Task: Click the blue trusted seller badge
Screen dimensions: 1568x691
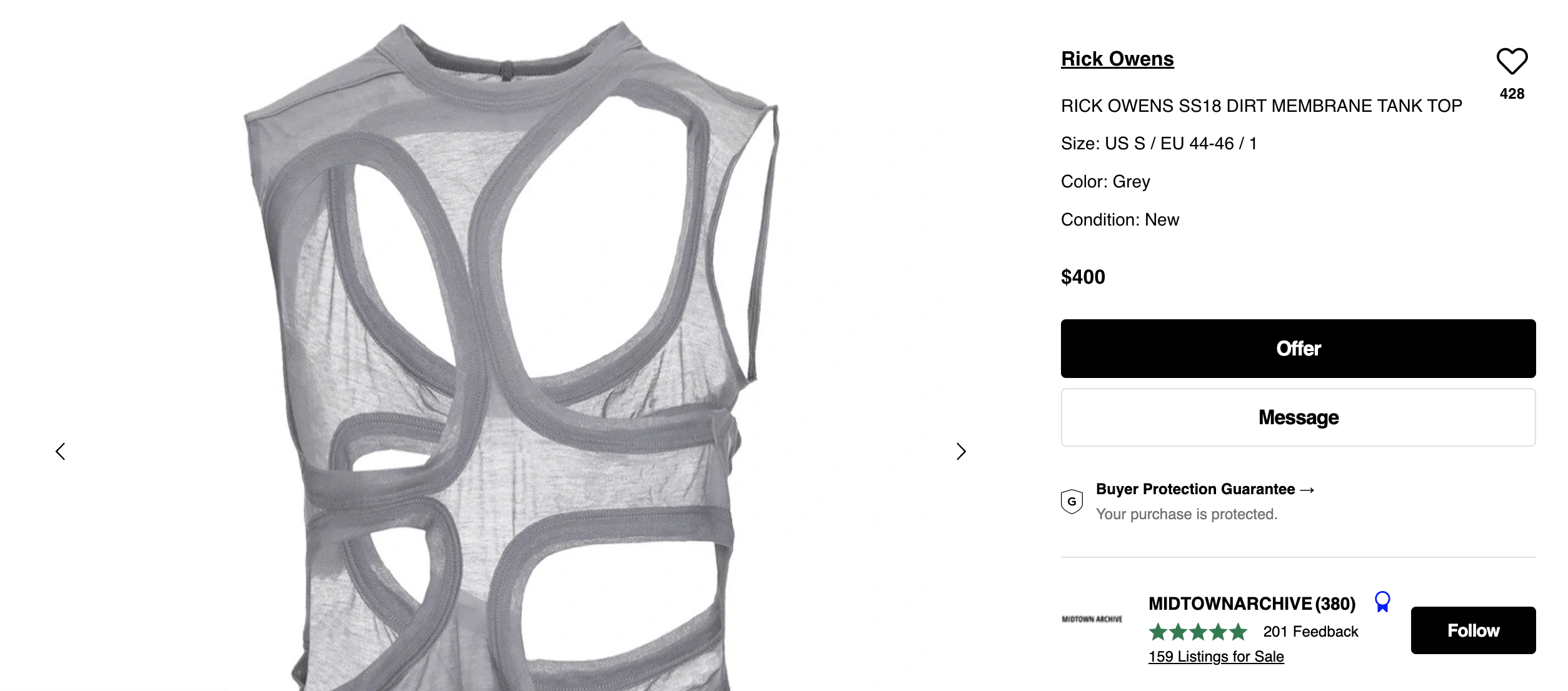Action: [1382, 602]
